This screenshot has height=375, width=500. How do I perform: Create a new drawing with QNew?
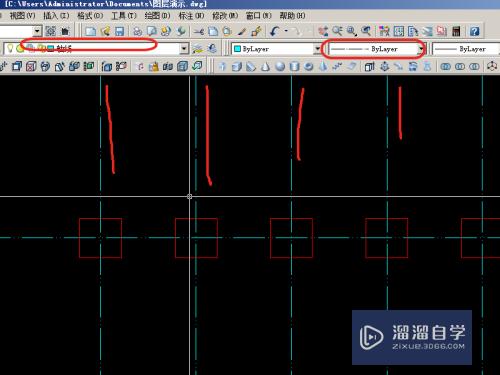pyautogui.click(x=90, y=31)
